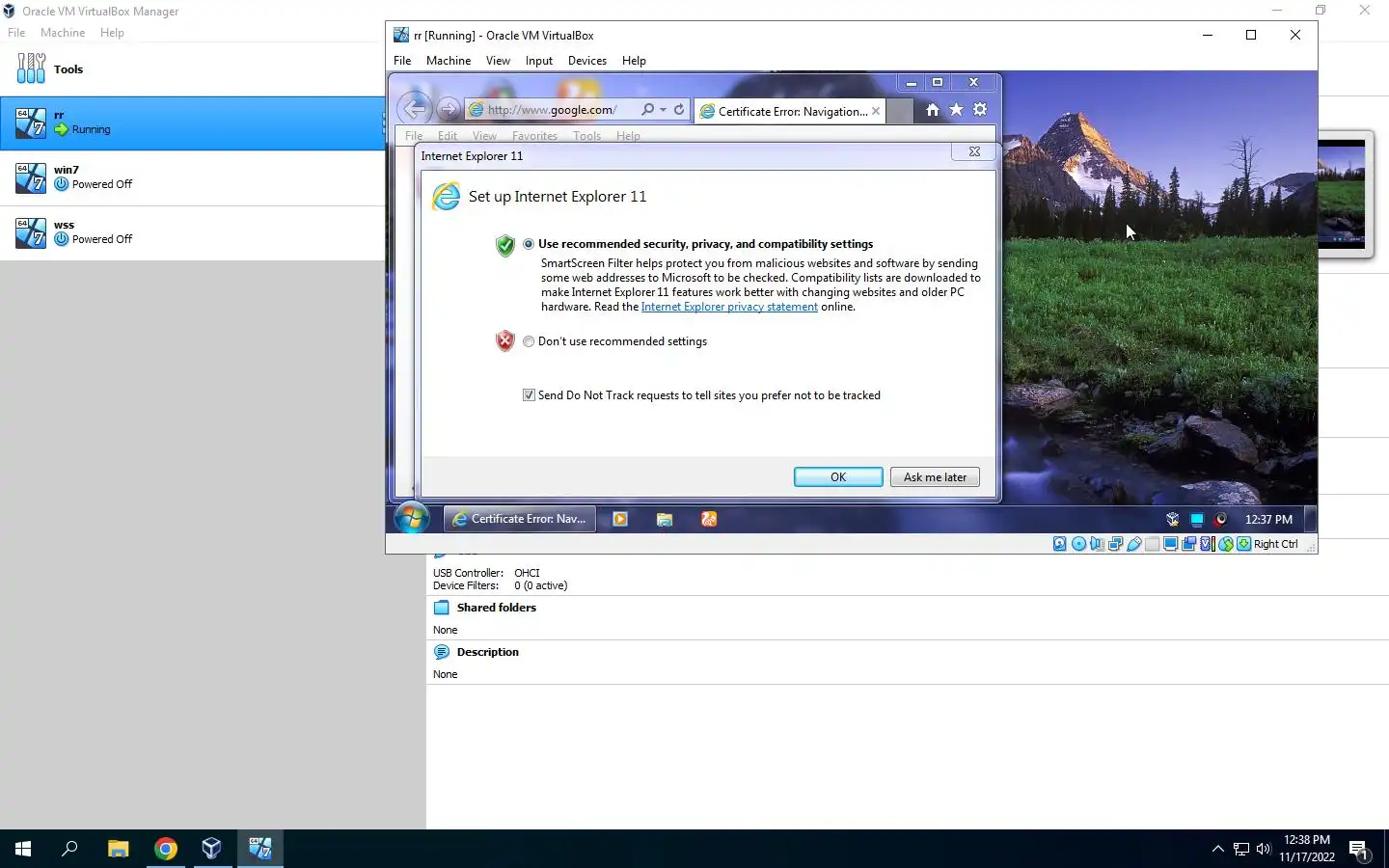Open host File Explorer taskbar icon
1389x868 pixels.
pyautogui.click(x=118, y=849)
